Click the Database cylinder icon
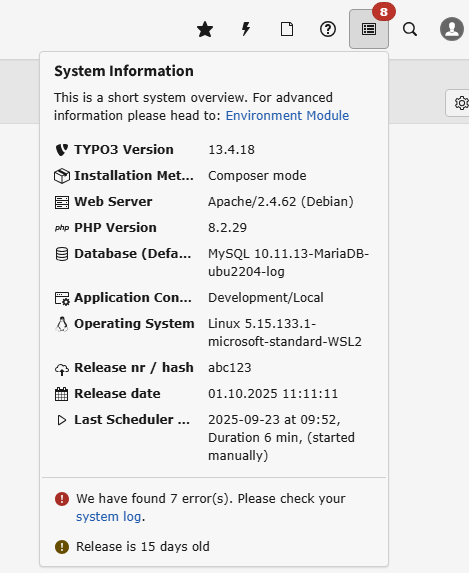 [x=62, y=254]
